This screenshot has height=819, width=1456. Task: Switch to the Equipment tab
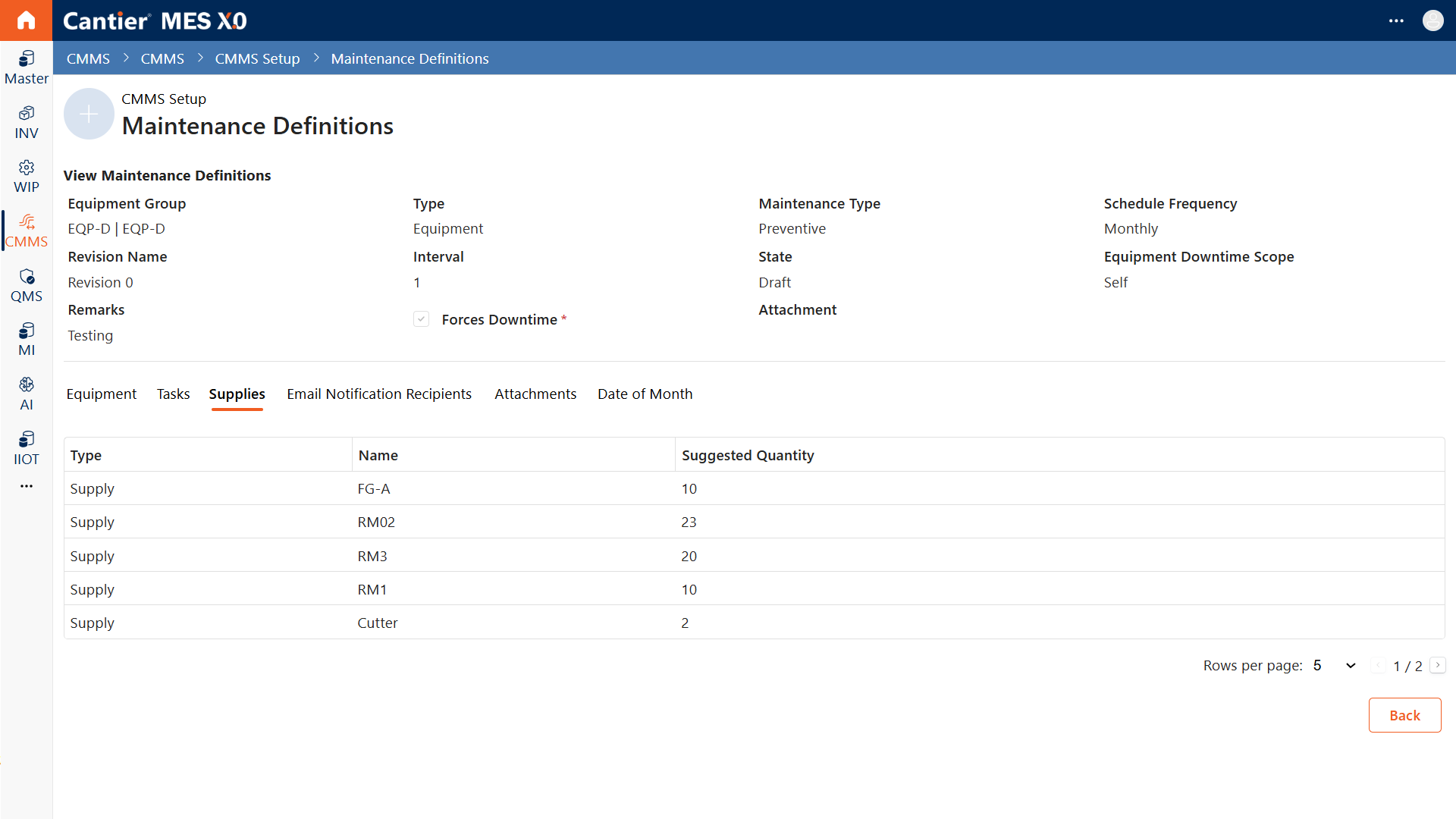point(102,394)
